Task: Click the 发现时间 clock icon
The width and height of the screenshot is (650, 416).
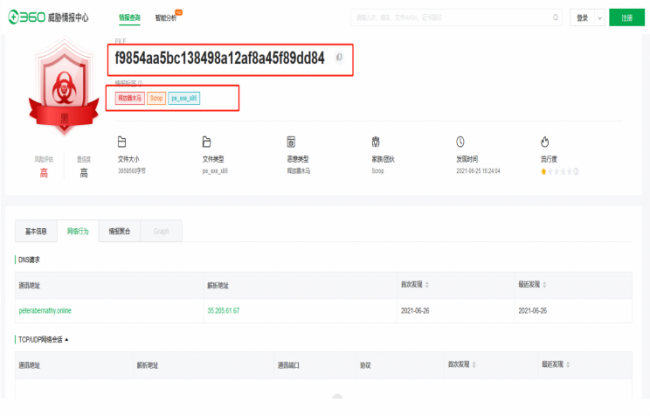Action: tap(460, 142)
